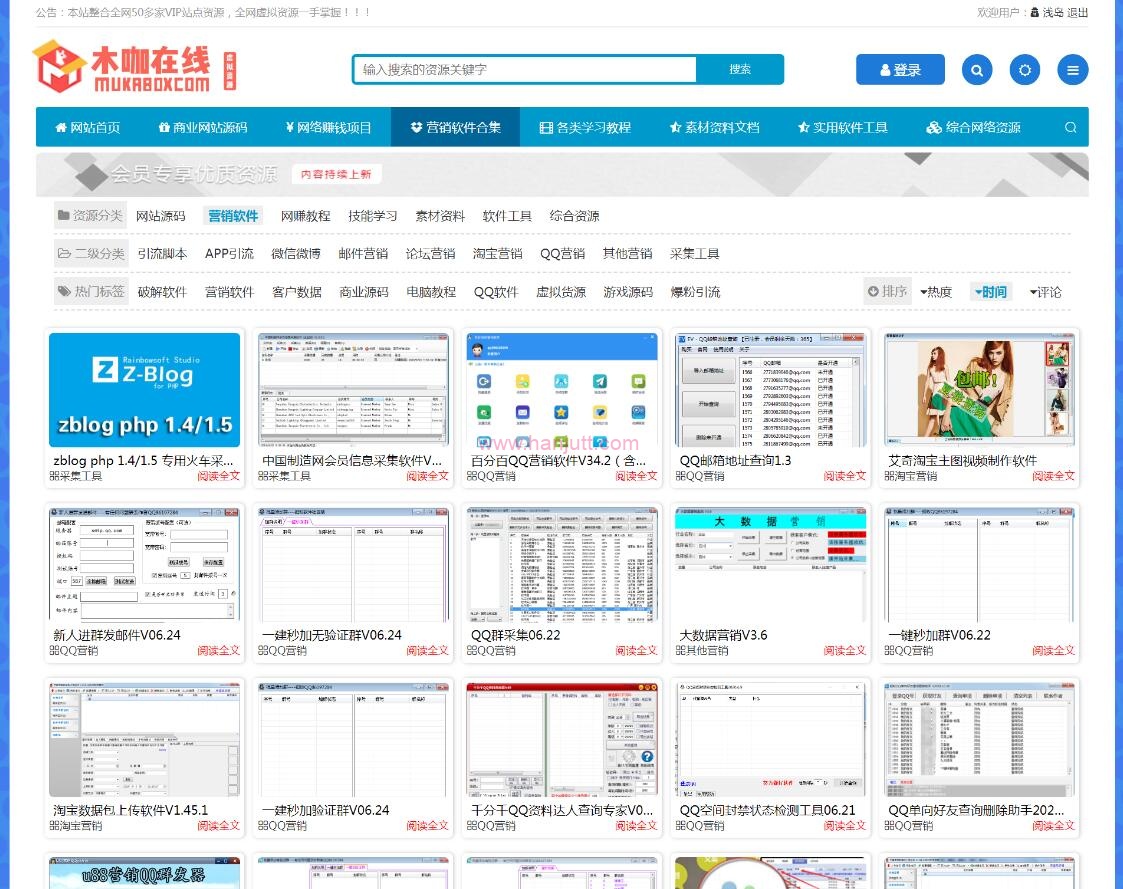This screenshot has height=889, width=1123.
Task: Choose the 淘宝营销 subcategory
Action: [497, 254]
